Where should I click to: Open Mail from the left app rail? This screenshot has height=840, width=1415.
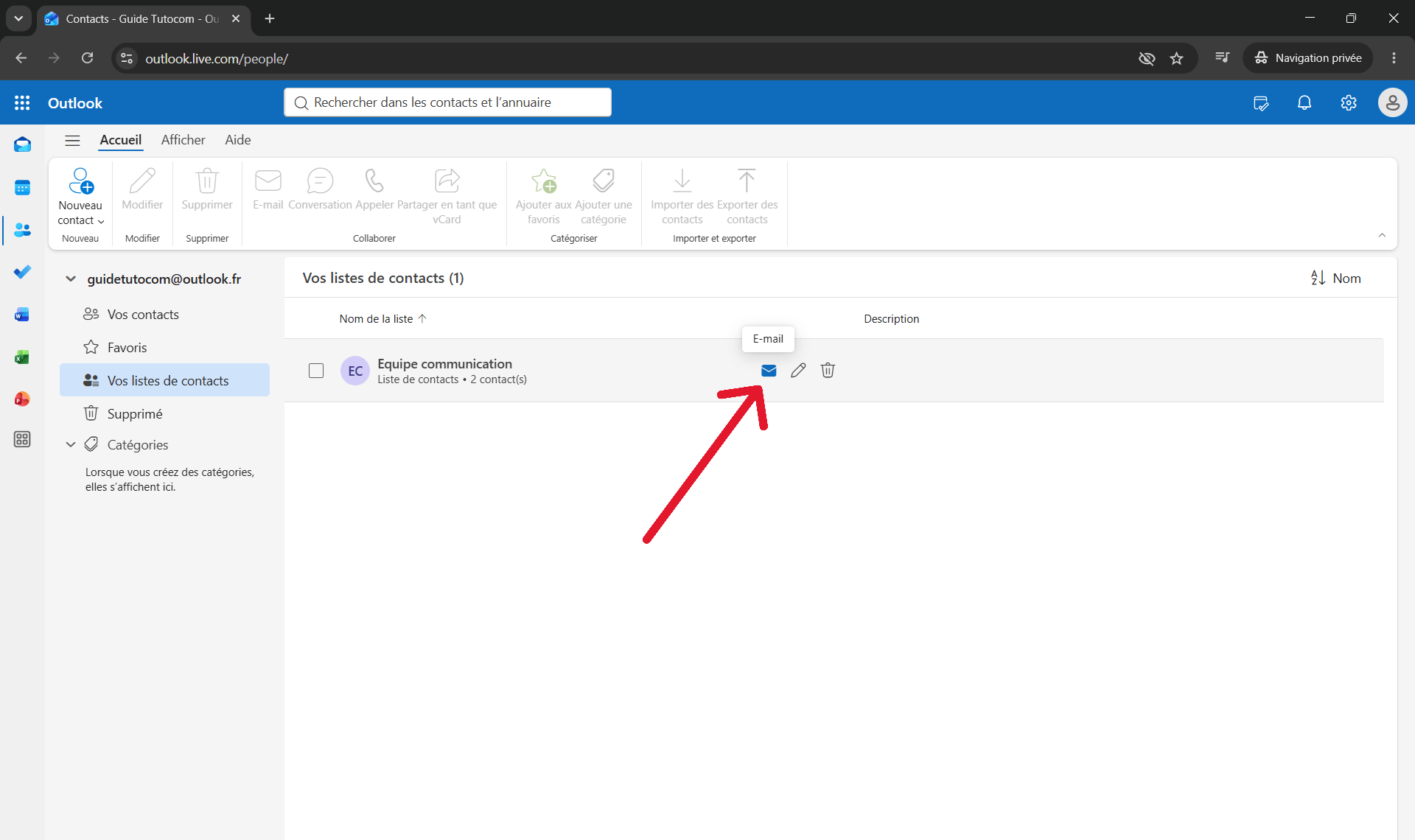click(22, 145)
